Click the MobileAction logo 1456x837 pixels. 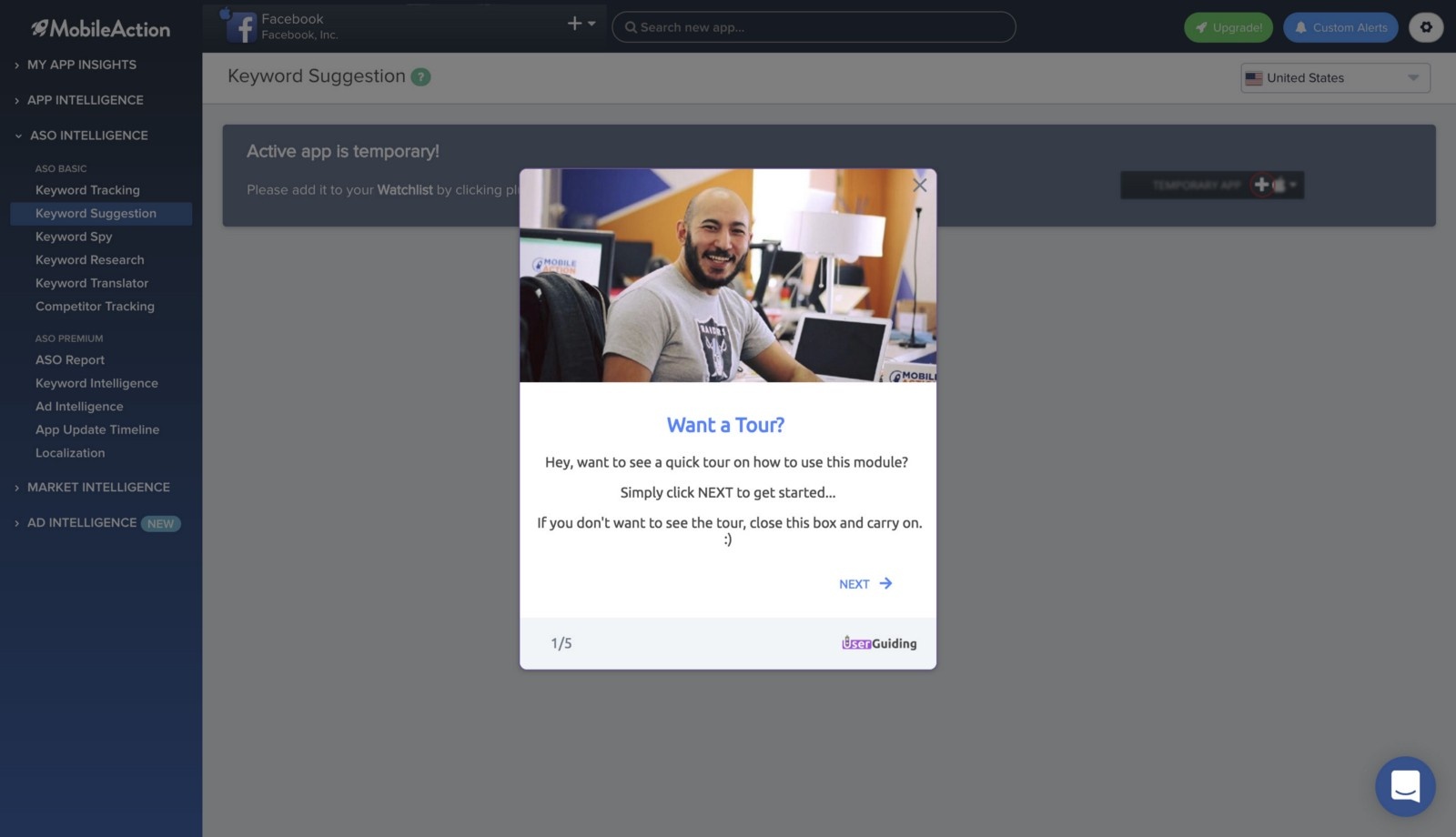click(x=101, y=28)
